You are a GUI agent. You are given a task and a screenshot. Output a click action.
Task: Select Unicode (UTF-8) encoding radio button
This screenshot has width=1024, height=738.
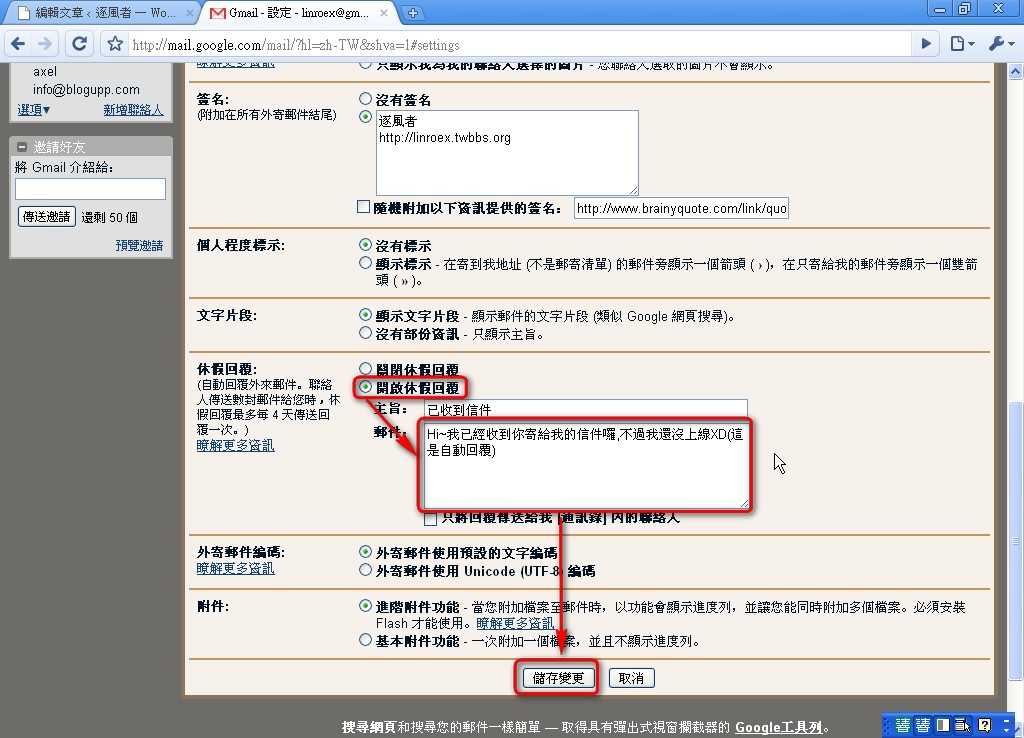pos(365,570)
